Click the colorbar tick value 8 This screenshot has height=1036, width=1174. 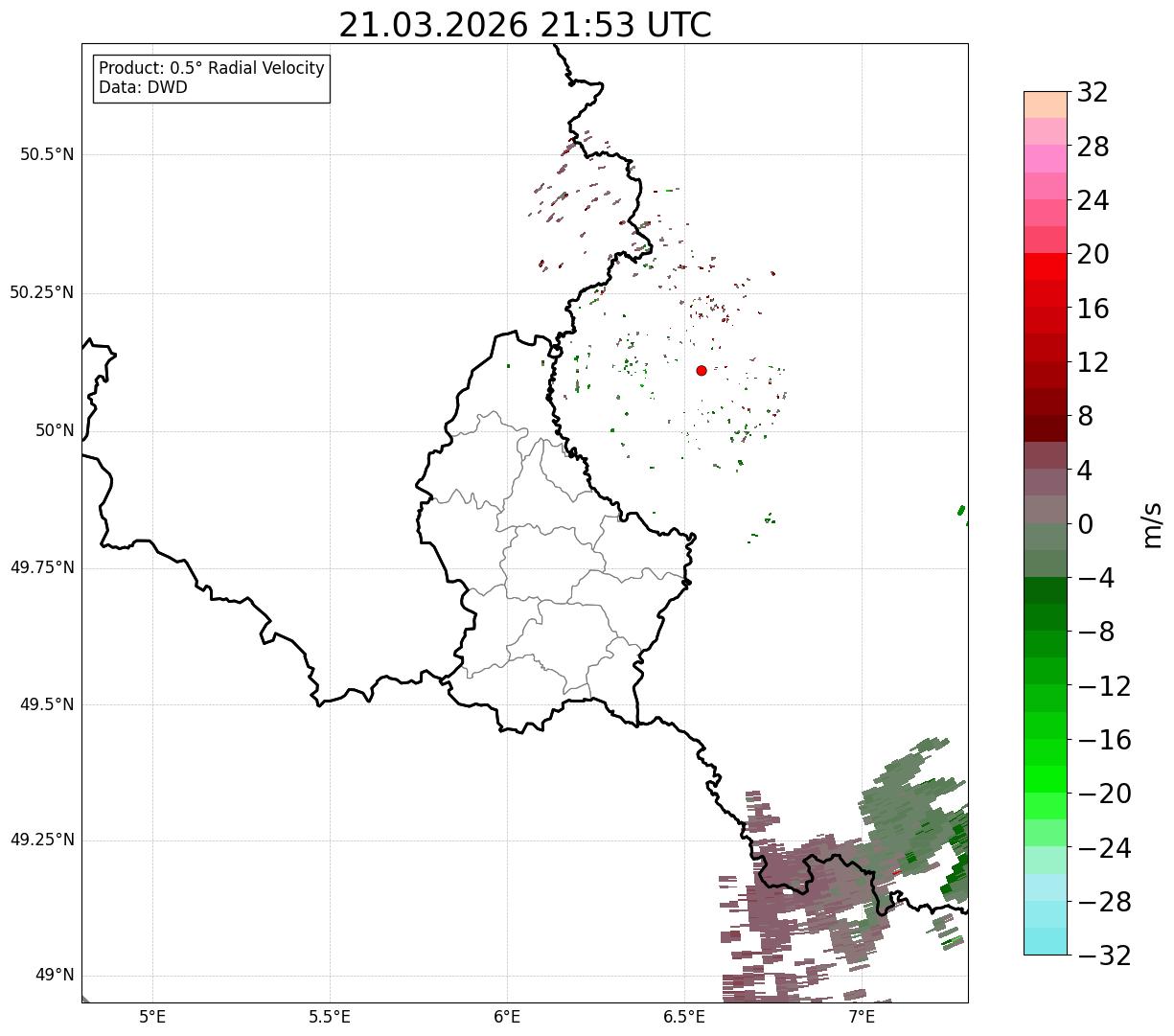pyautogui.click(x=1085, y=416)
